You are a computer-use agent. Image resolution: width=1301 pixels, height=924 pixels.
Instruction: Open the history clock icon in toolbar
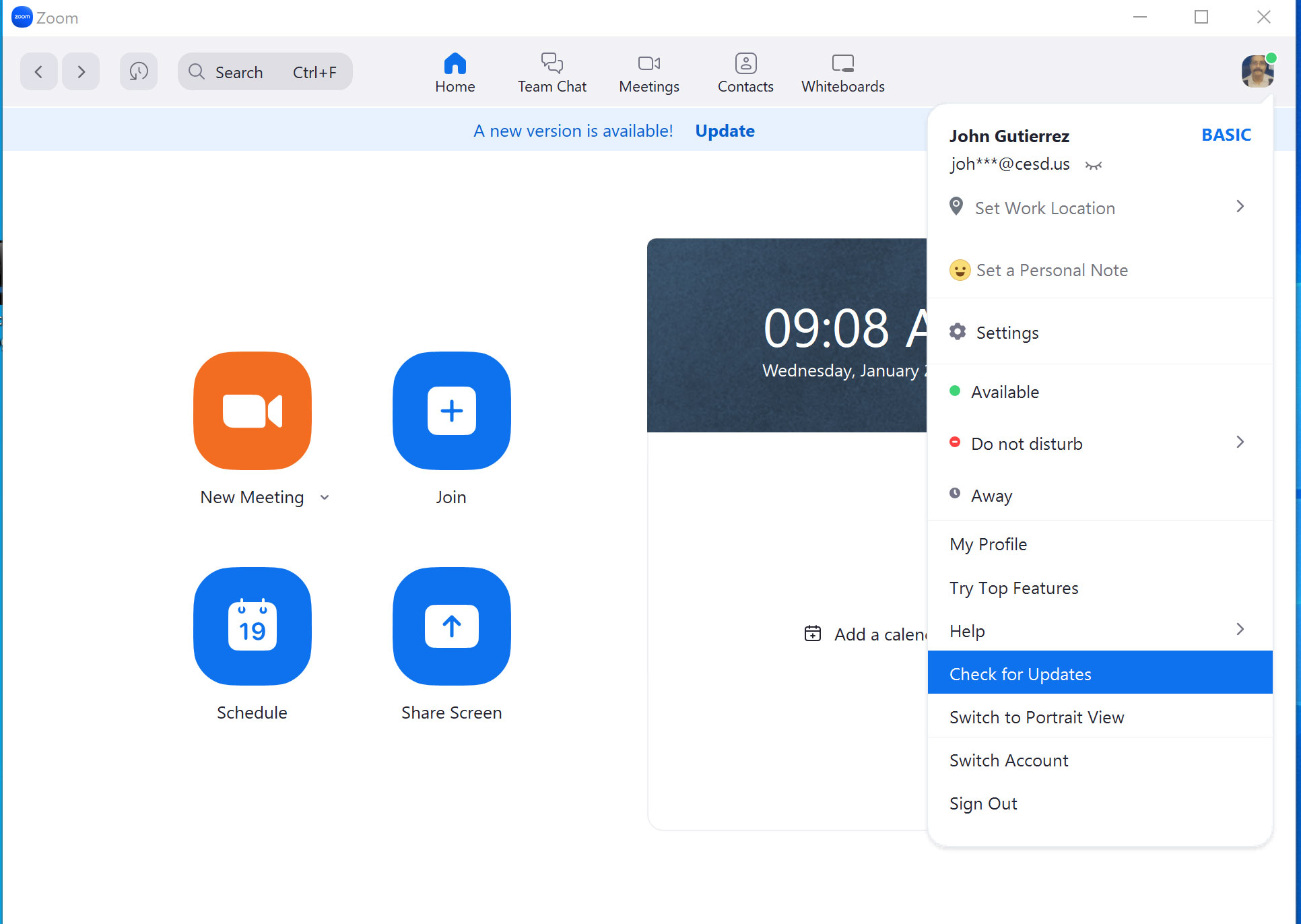point(139,71)
